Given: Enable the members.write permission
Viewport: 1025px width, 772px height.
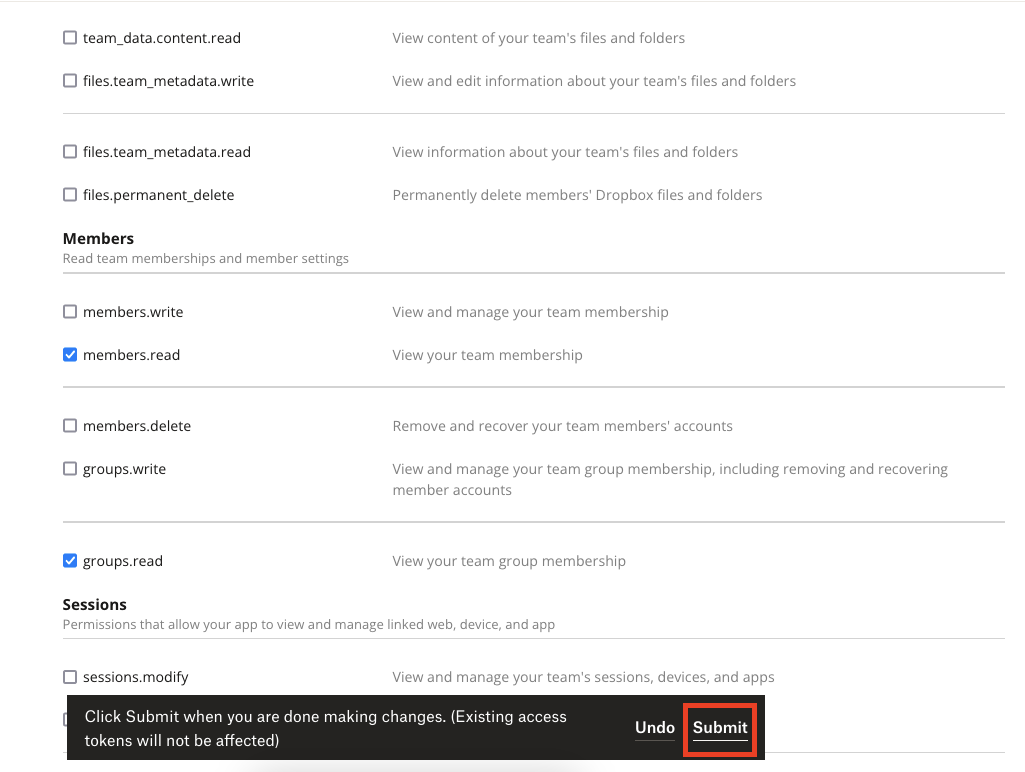Looking at the screenshot, I should tap(70, 311).
